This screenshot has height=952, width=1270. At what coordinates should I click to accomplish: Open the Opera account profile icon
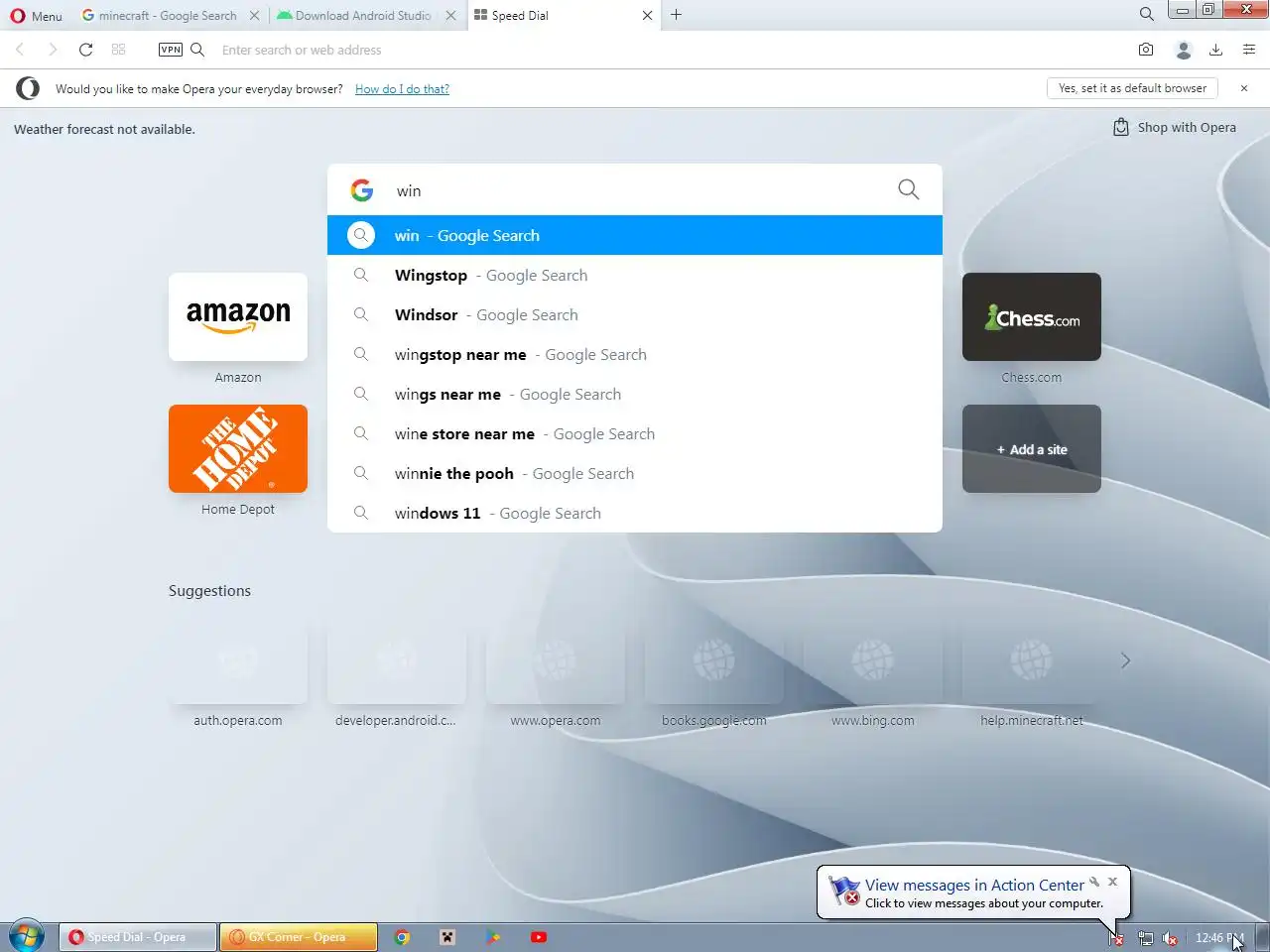[x=1183, y=50]
